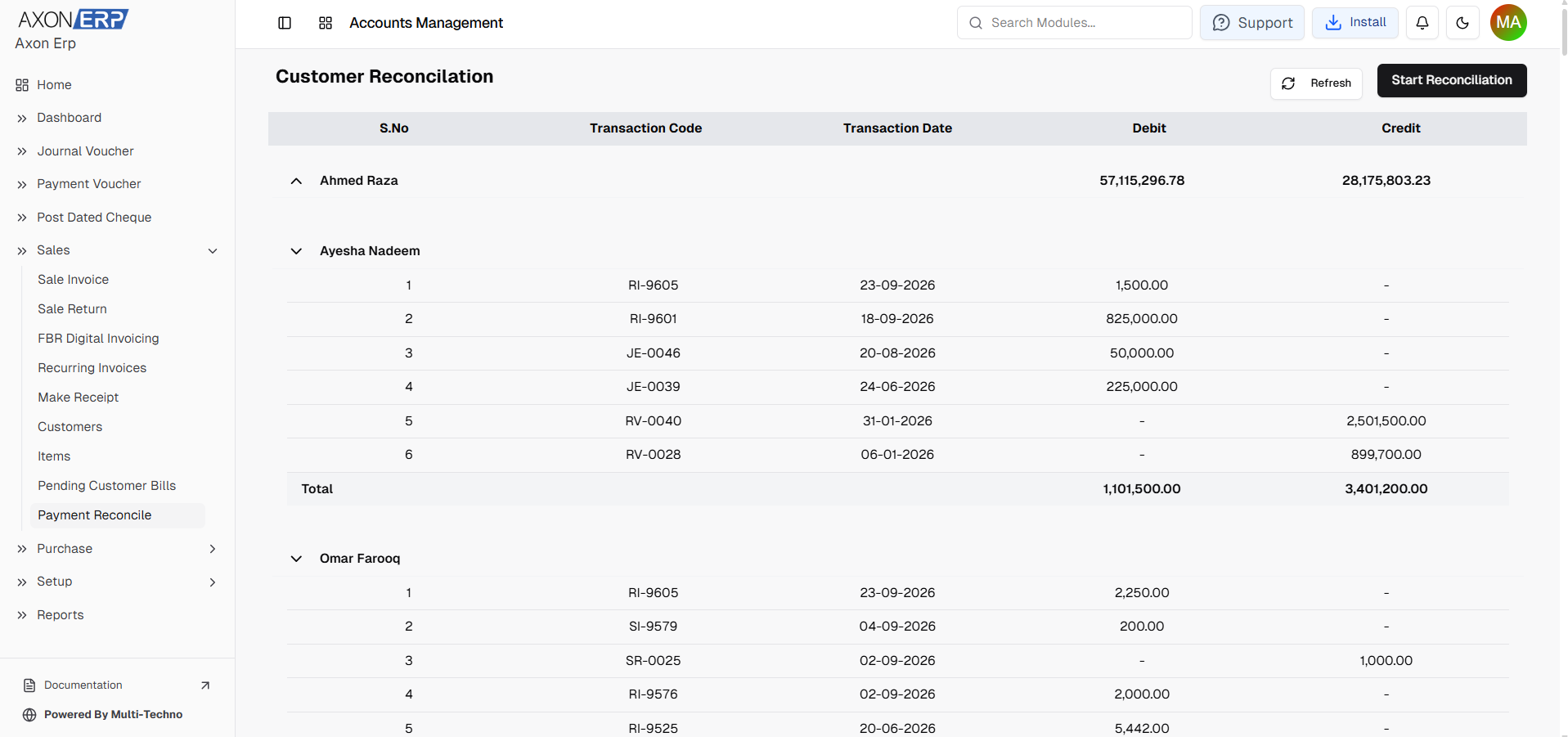Open Make Receipt item
Viewport: 1568px width, 737px height.
tap(78, 398)
